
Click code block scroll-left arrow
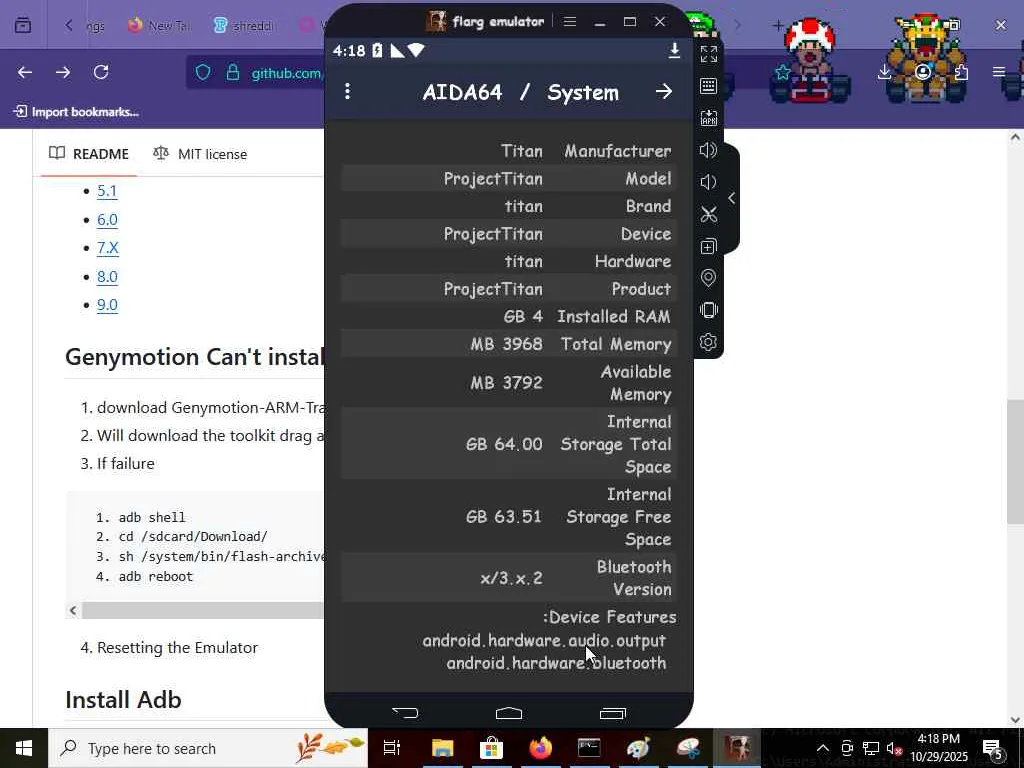pyautogui.click(x=73, y=611)
